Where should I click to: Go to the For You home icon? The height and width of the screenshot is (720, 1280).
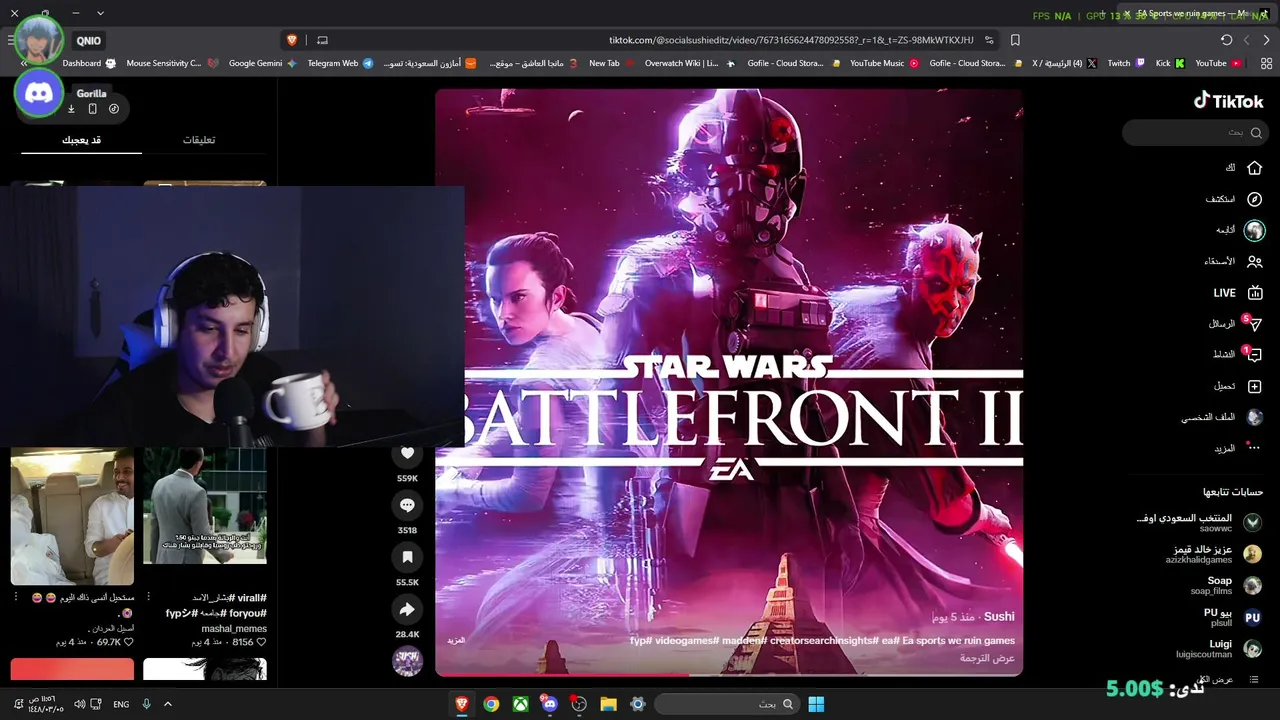pos(1255,168)
